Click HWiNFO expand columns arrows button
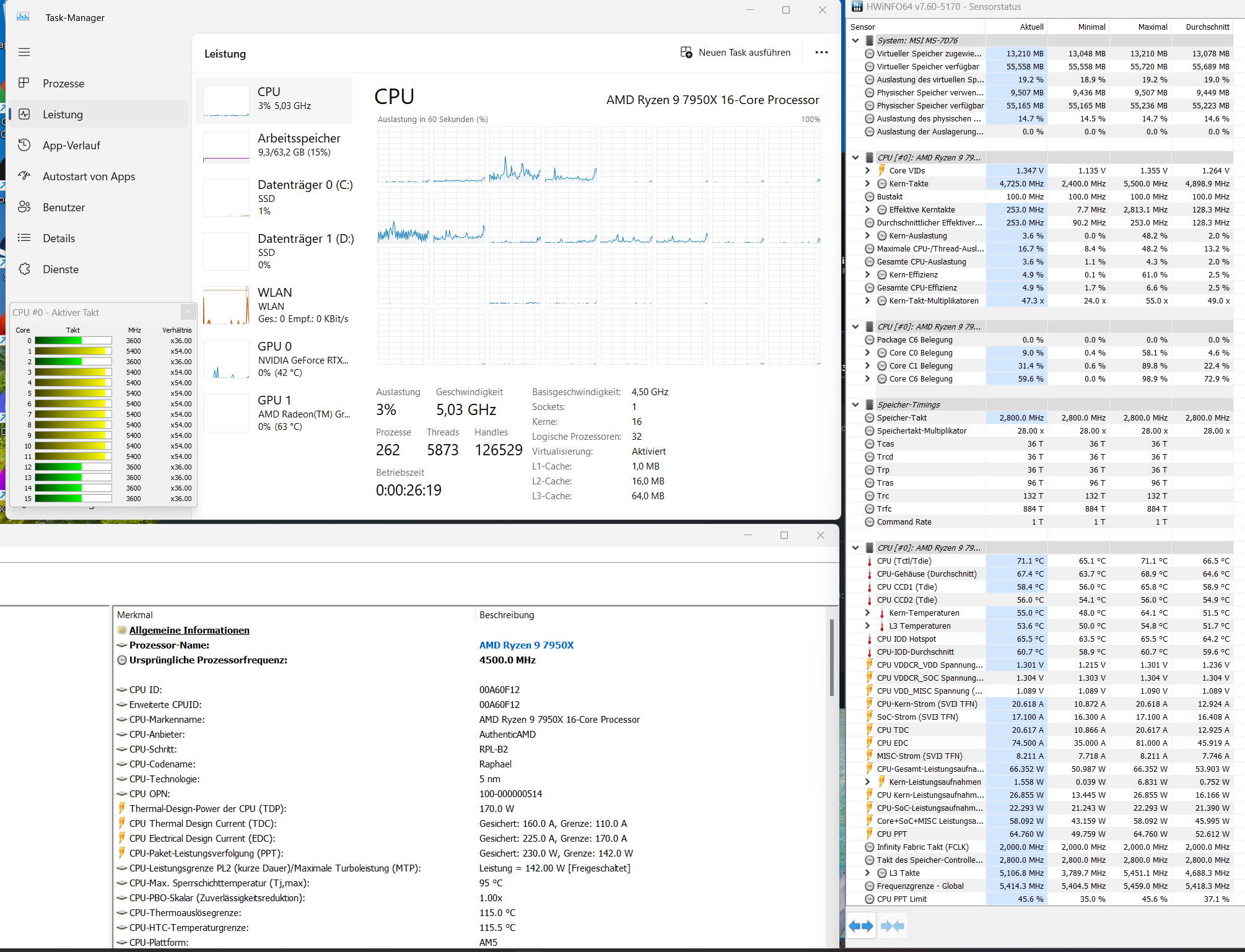Image resolution: width=1245 pixels, height=952 pixels. (x=860, y=926)
